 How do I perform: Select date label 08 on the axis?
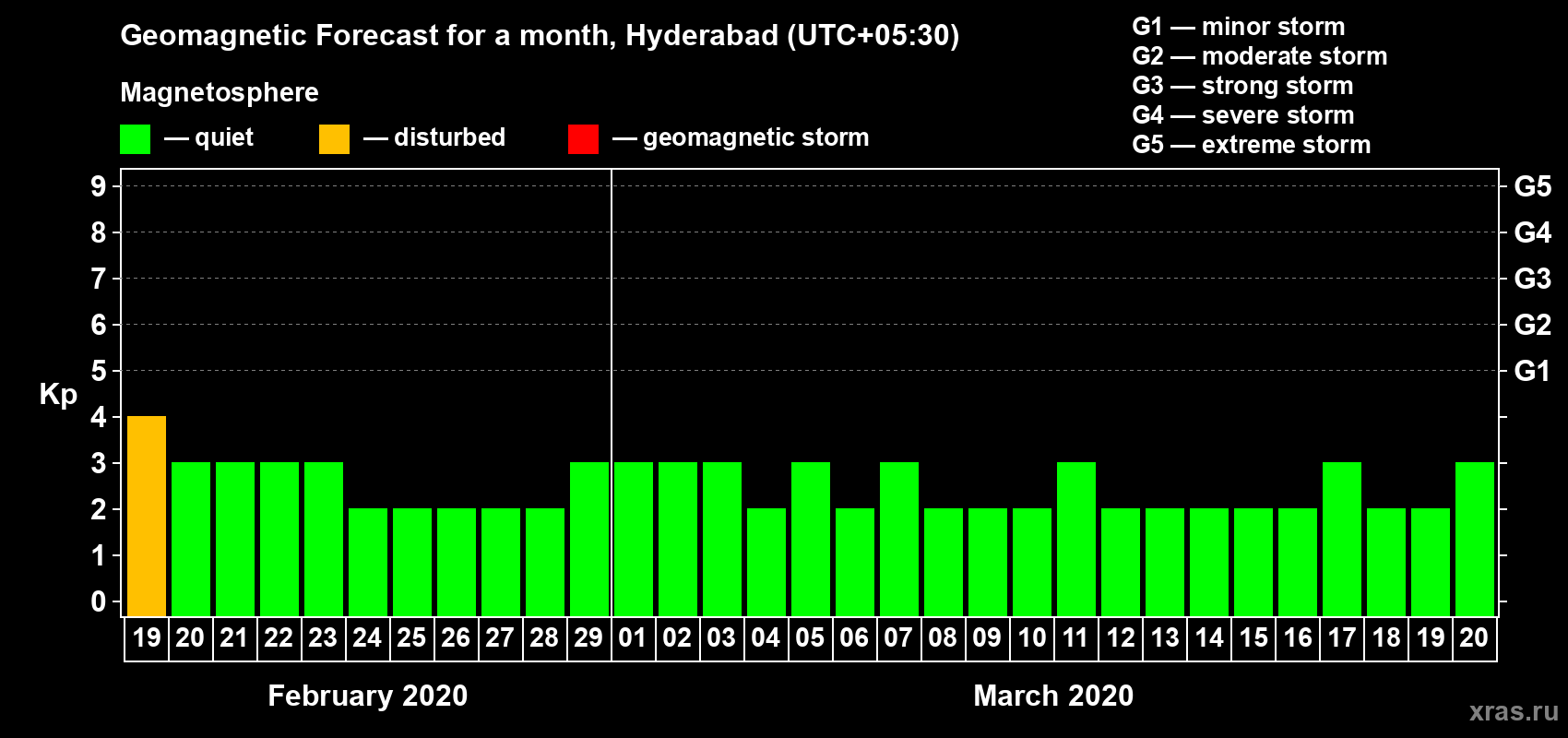click(x=943, y=637)
